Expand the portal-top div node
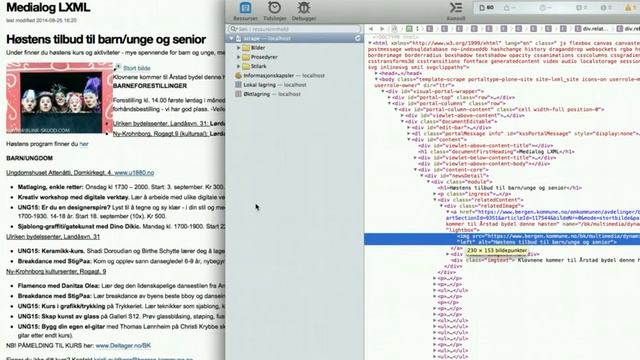The height and width of the screenshot is (360, 640). pos(389,98)
